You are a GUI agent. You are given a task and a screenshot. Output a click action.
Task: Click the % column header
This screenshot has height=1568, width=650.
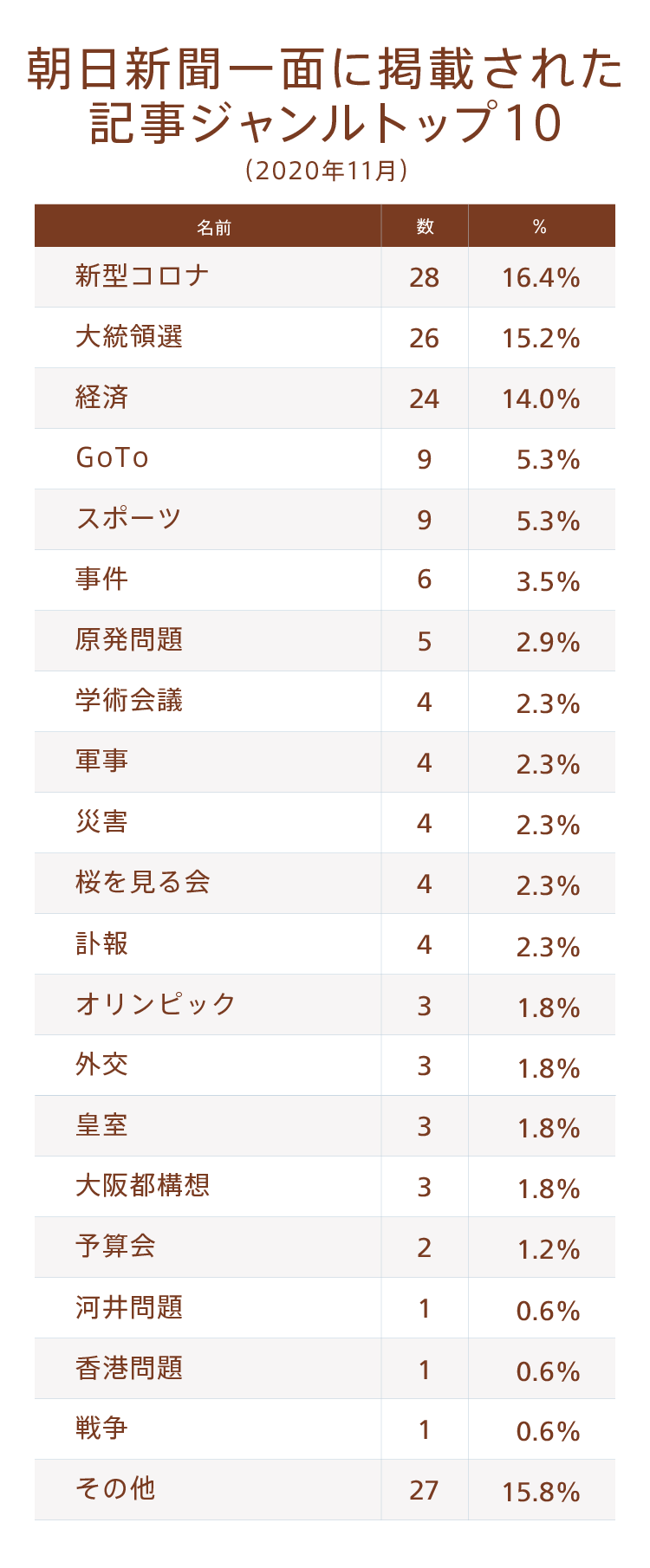click(x=540, y=227)
